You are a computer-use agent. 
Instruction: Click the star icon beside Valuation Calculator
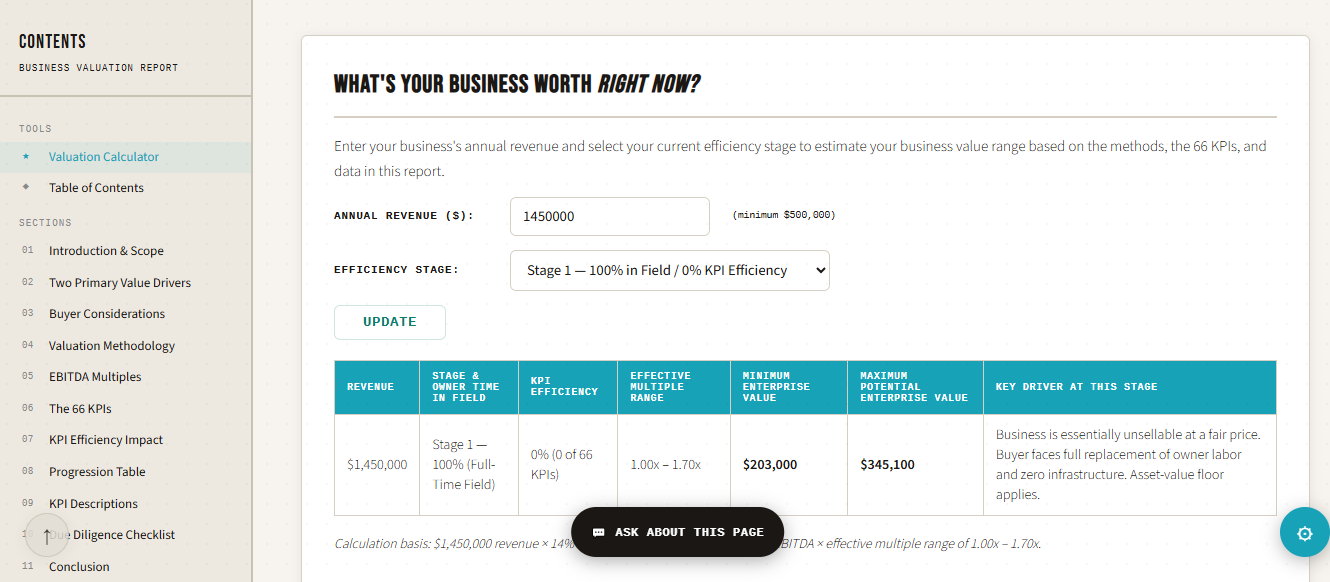point(26,157)
